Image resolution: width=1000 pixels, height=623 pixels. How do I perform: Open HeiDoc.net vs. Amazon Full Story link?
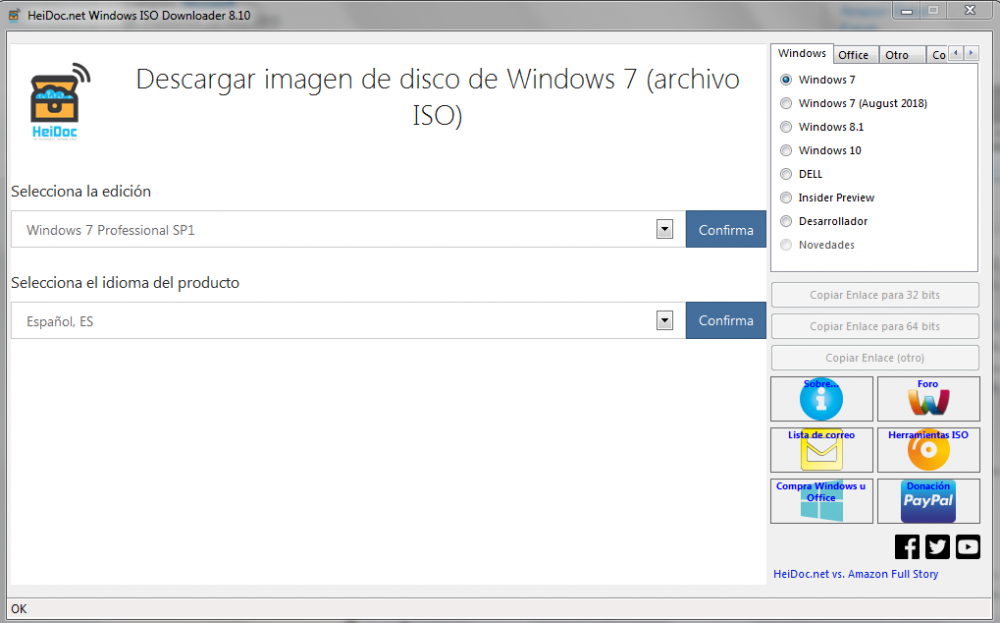(855, 574)
